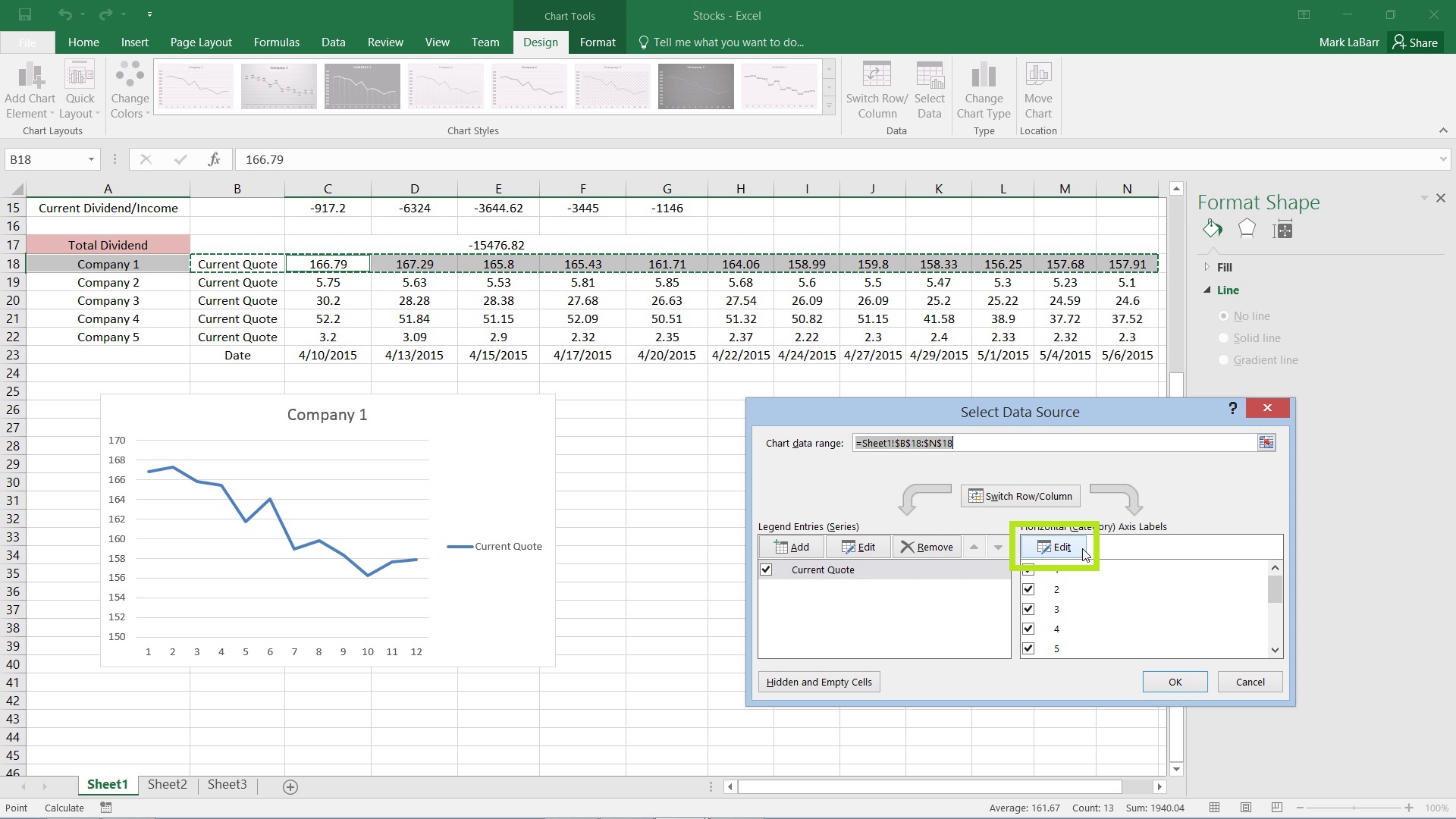The image size is (1456, 819).
Task: Disable checkbox for item 5 in axis labels
Action: pos(1028,648)
